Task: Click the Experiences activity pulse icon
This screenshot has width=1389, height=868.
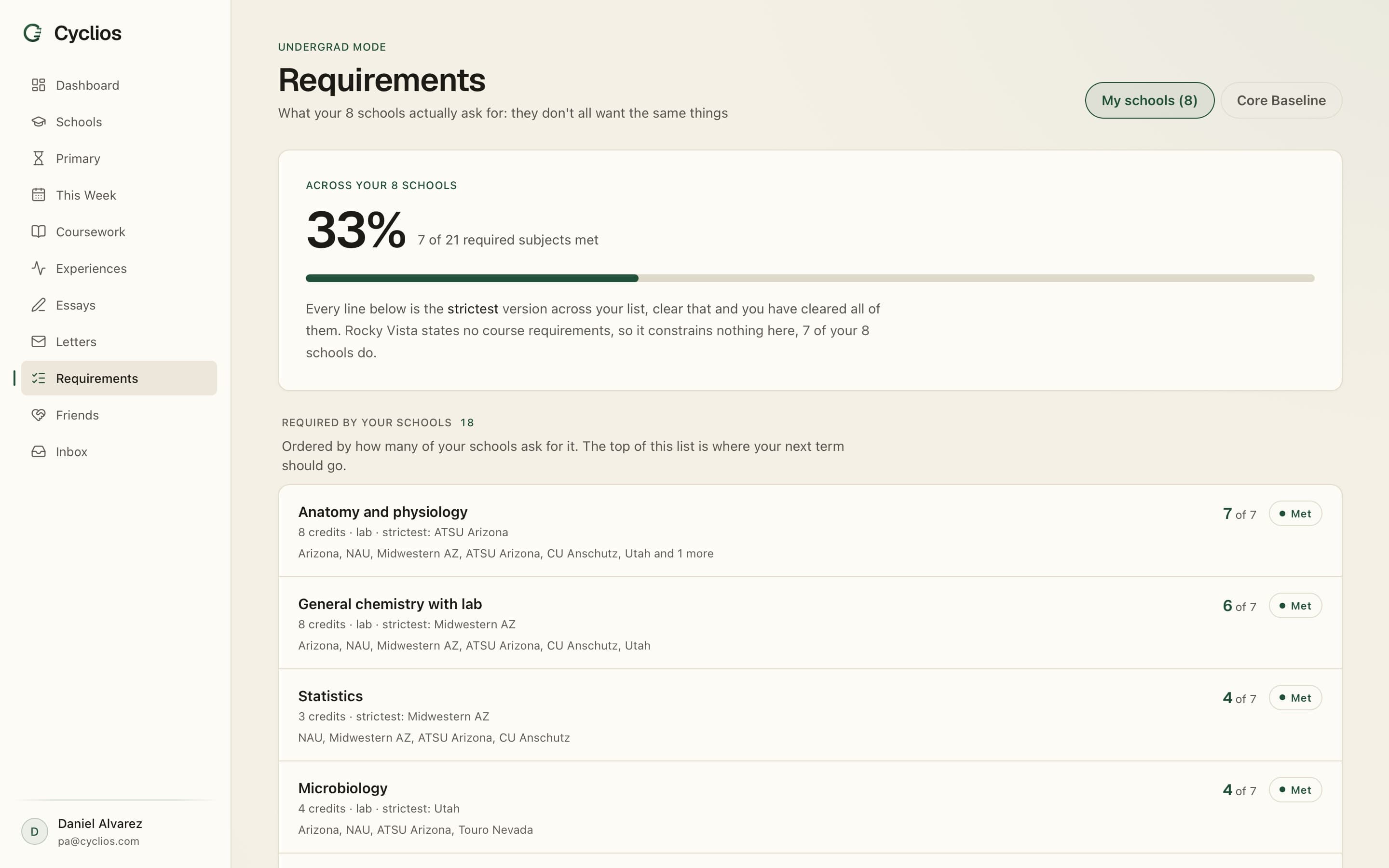Action: coord(39,269)
